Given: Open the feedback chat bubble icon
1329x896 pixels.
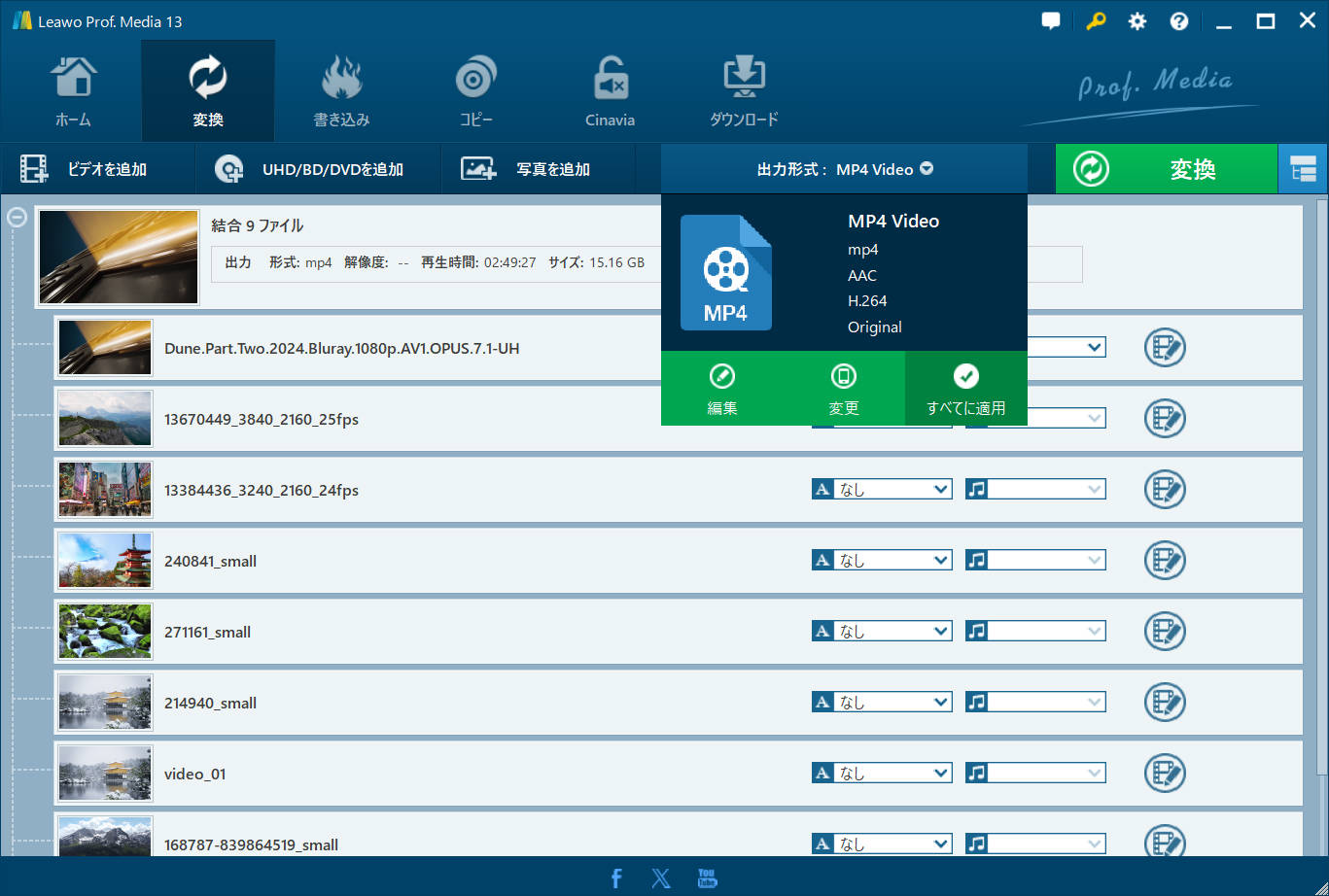Looking at the screenshot, I should tap(1050, 20).
